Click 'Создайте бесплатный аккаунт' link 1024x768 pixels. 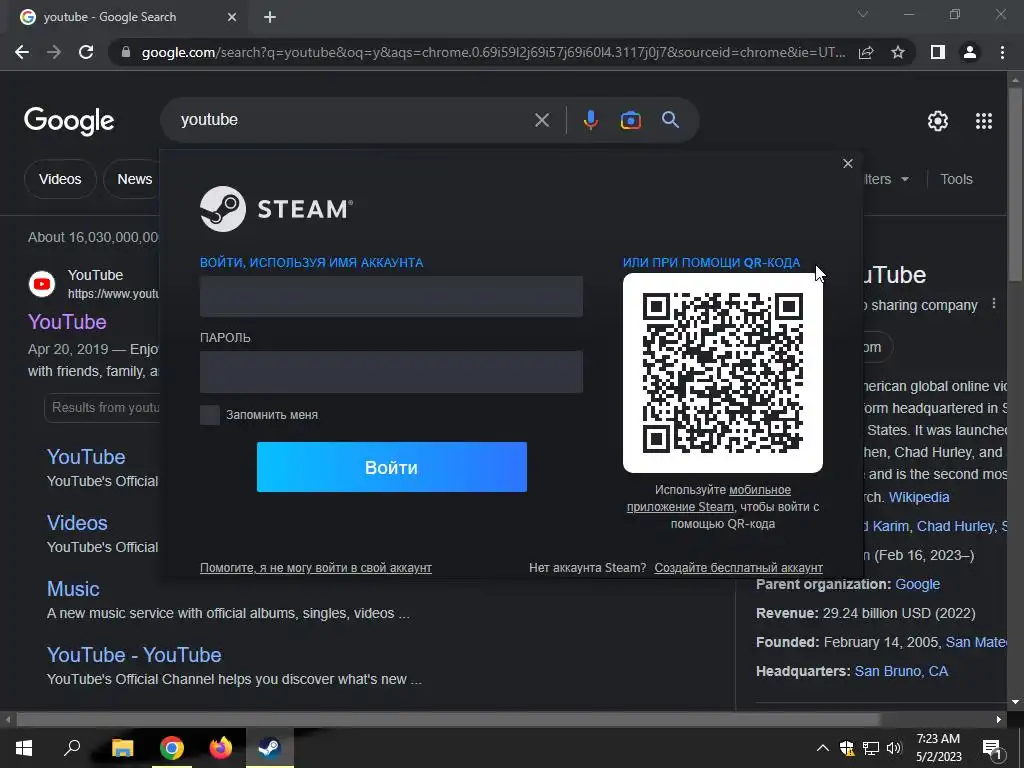click(739, 568)
